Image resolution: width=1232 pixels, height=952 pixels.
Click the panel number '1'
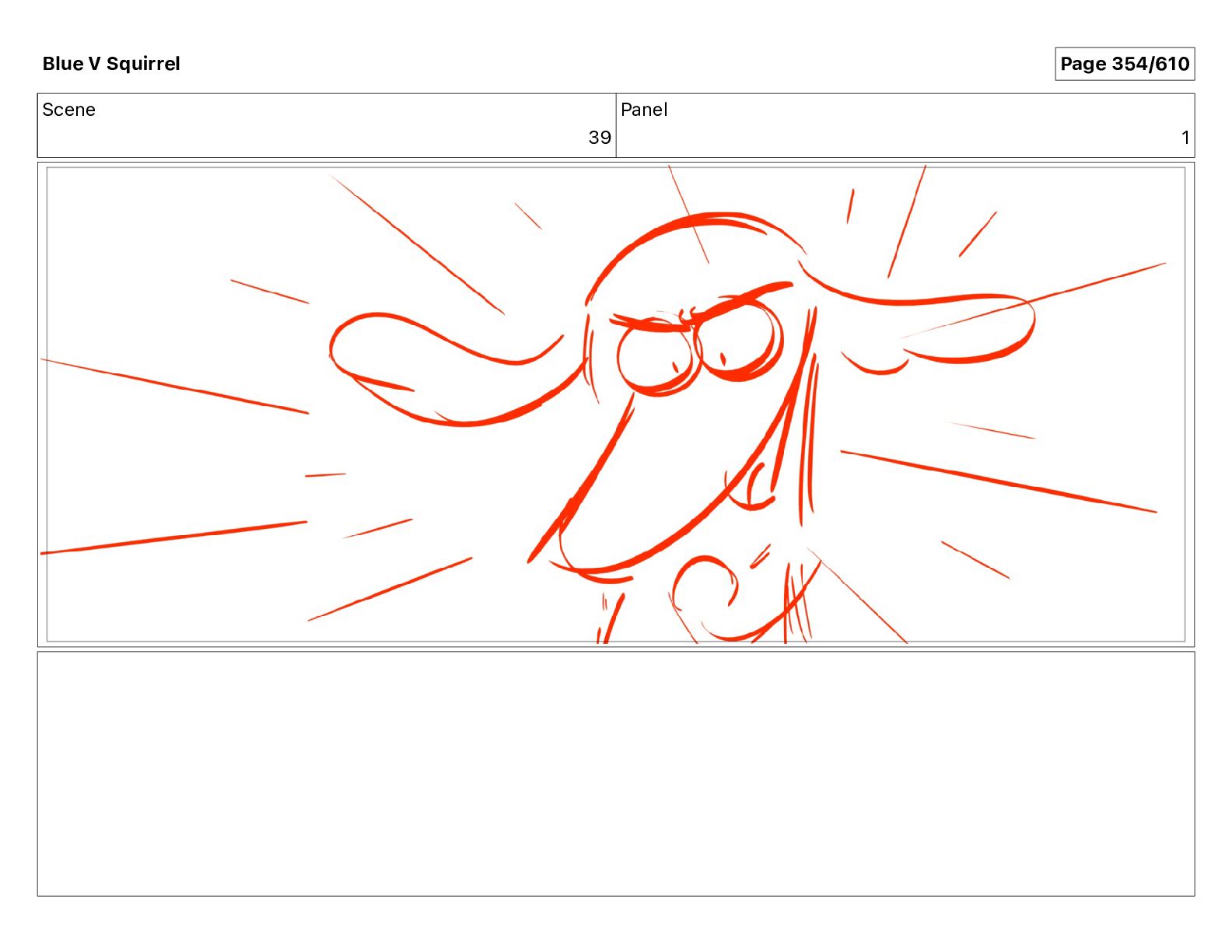(x=1185, y=138)
